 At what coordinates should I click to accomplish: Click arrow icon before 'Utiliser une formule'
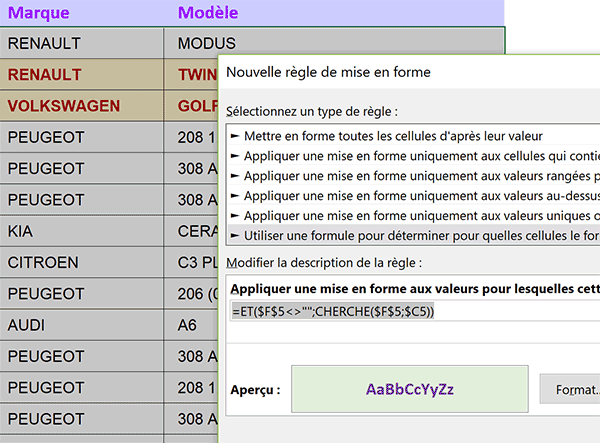pos(235,235)
